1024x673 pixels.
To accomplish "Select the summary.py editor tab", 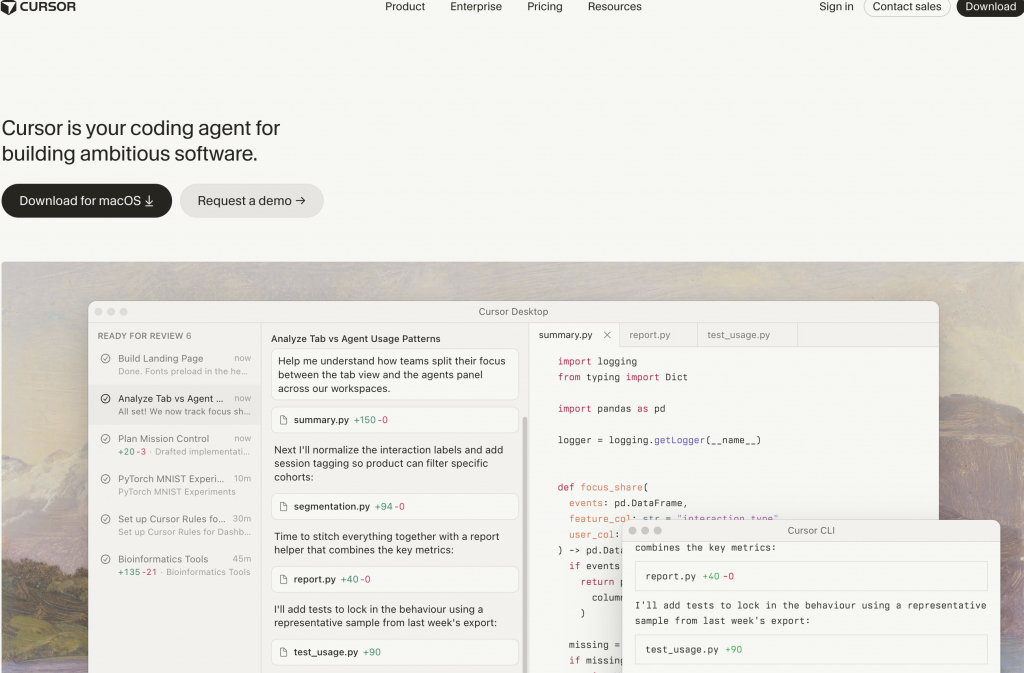I will 566,335.
